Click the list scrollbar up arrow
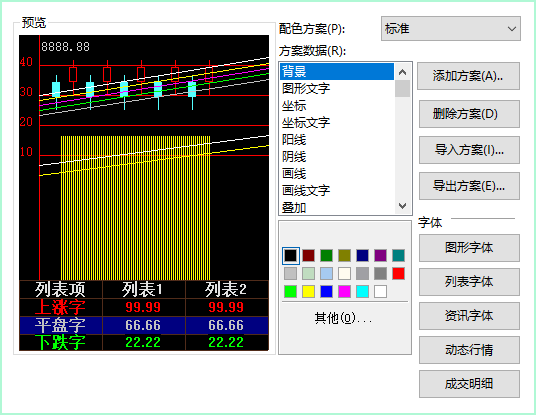The width and height of the screenshot is (536, 415). coord(403,72)
